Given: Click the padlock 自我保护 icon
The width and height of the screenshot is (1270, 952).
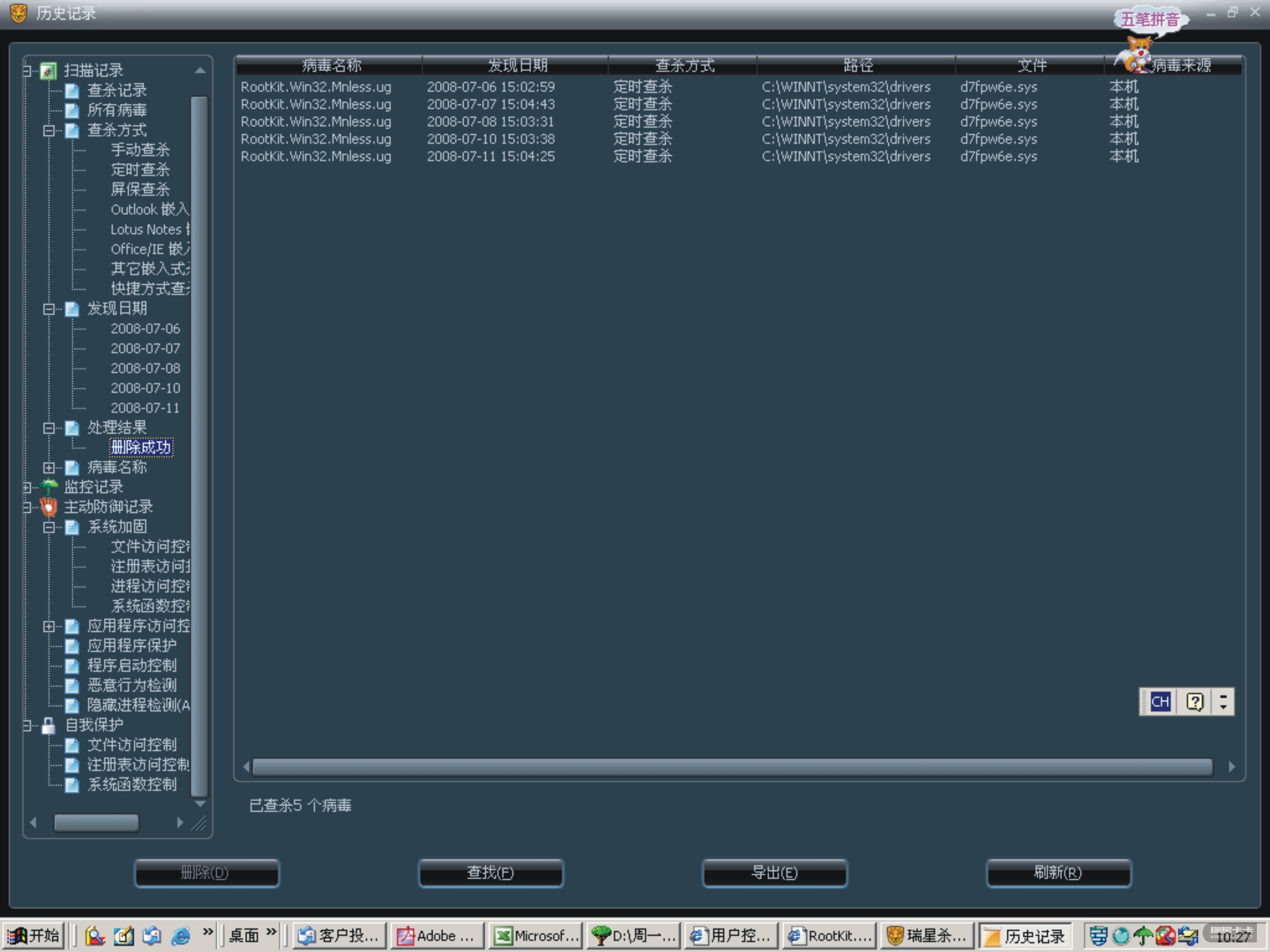Looking at the screenshot, I should tap(49, 725).
